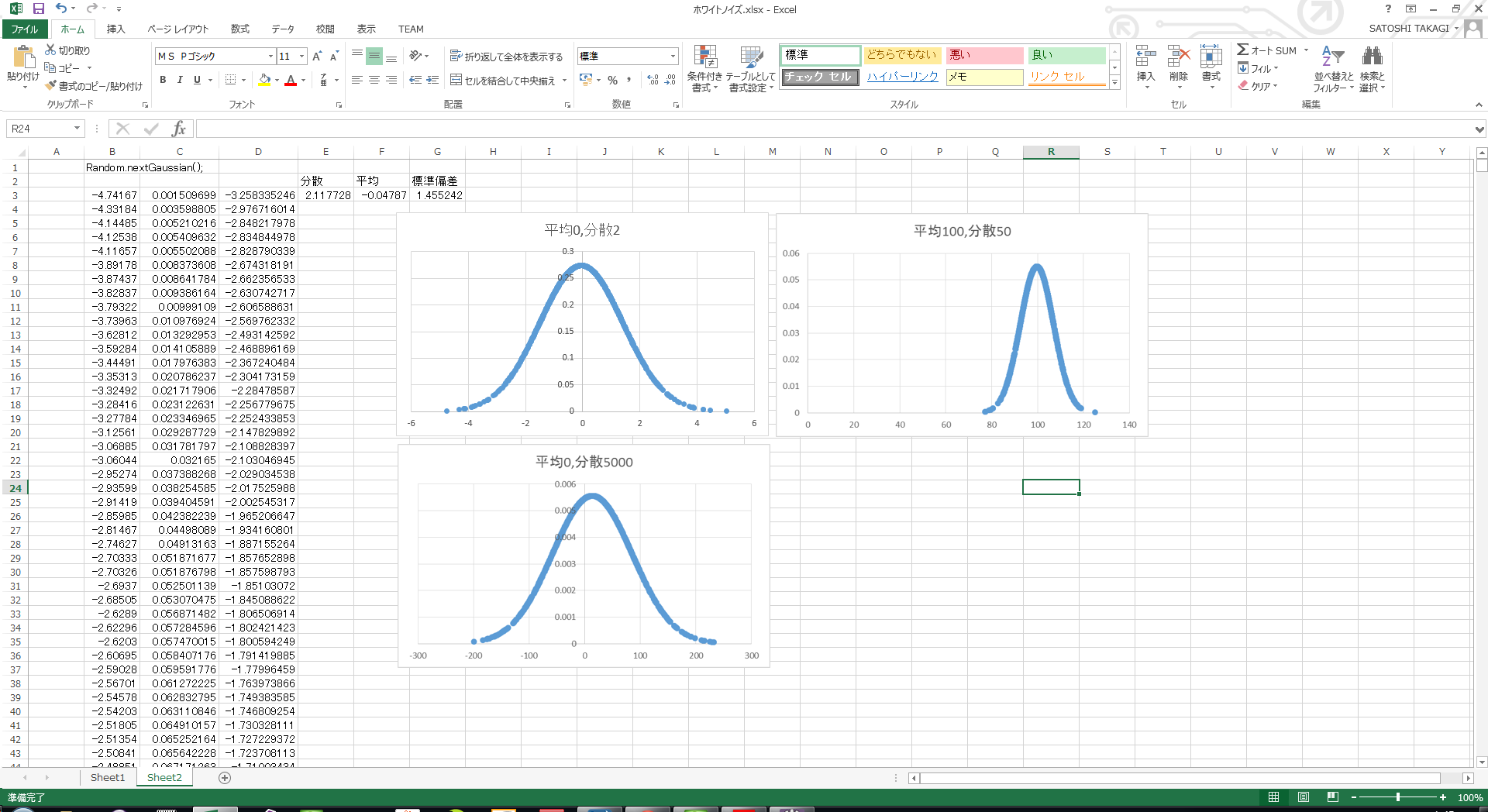1488x812 pixels.
Task: Click the SATOSHI TAKAGI account name
Action: [1409, 29]
